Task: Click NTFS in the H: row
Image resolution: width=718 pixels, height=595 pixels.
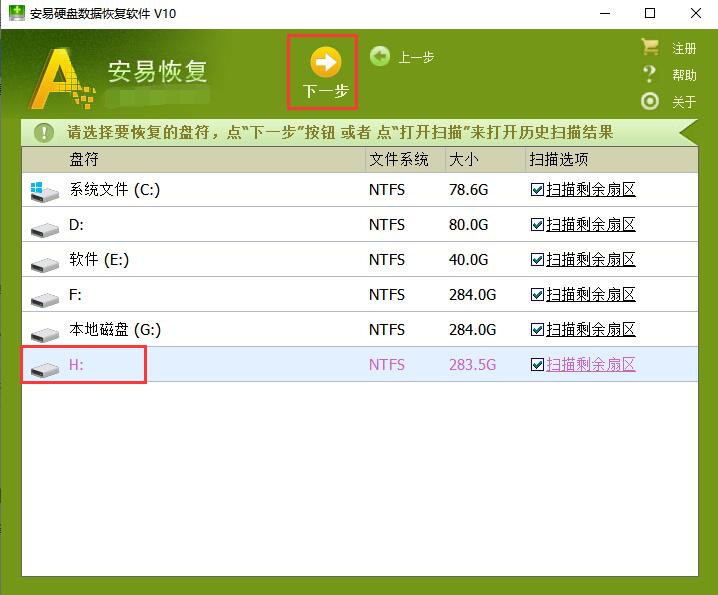Action: [387, 365]
